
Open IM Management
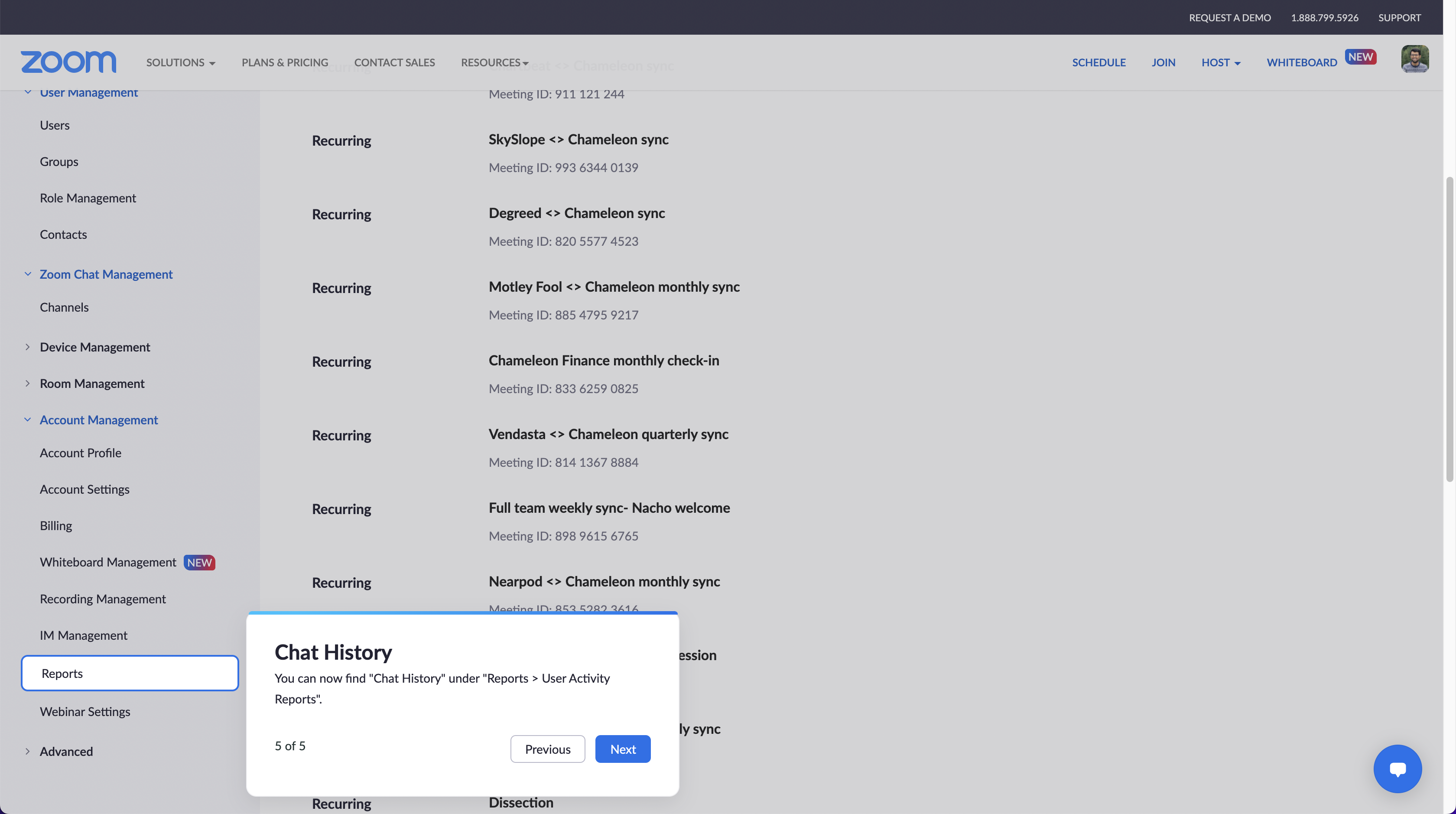pos(84,635)
